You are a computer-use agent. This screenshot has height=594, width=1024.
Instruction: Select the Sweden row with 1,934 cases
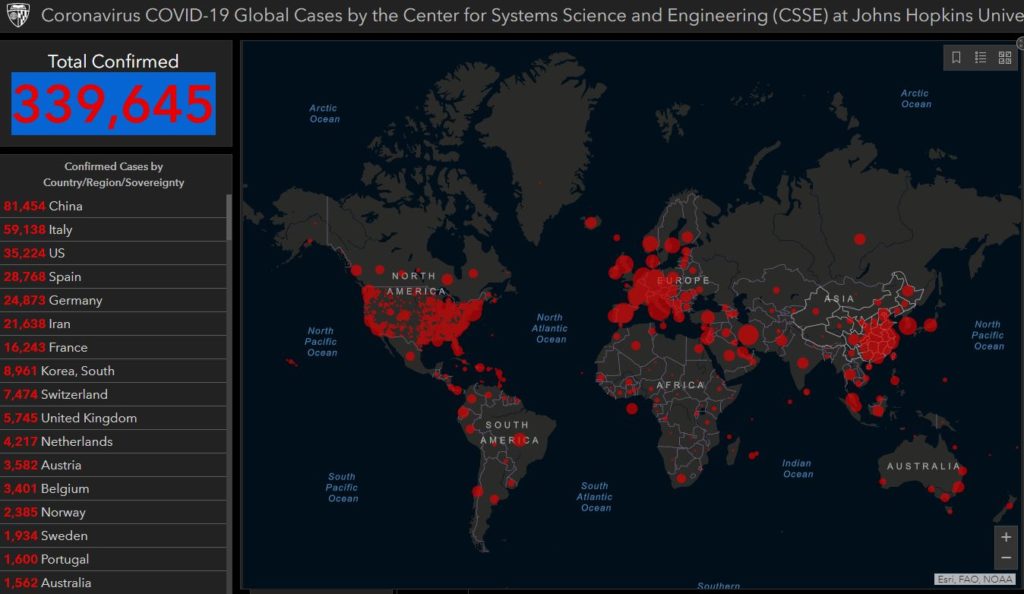coord(114,535)
